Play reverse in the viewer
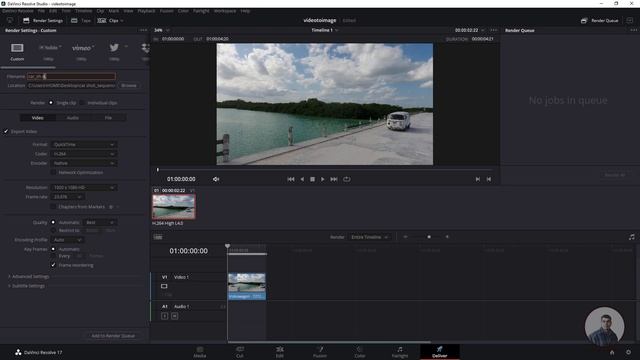This screenshot has height=360, width=640. click(x=302, y=179)
